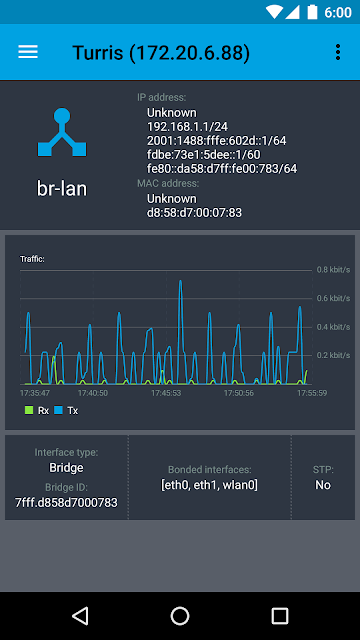
Task: Tap the Android back navigation button
Action: pos(80,616)
